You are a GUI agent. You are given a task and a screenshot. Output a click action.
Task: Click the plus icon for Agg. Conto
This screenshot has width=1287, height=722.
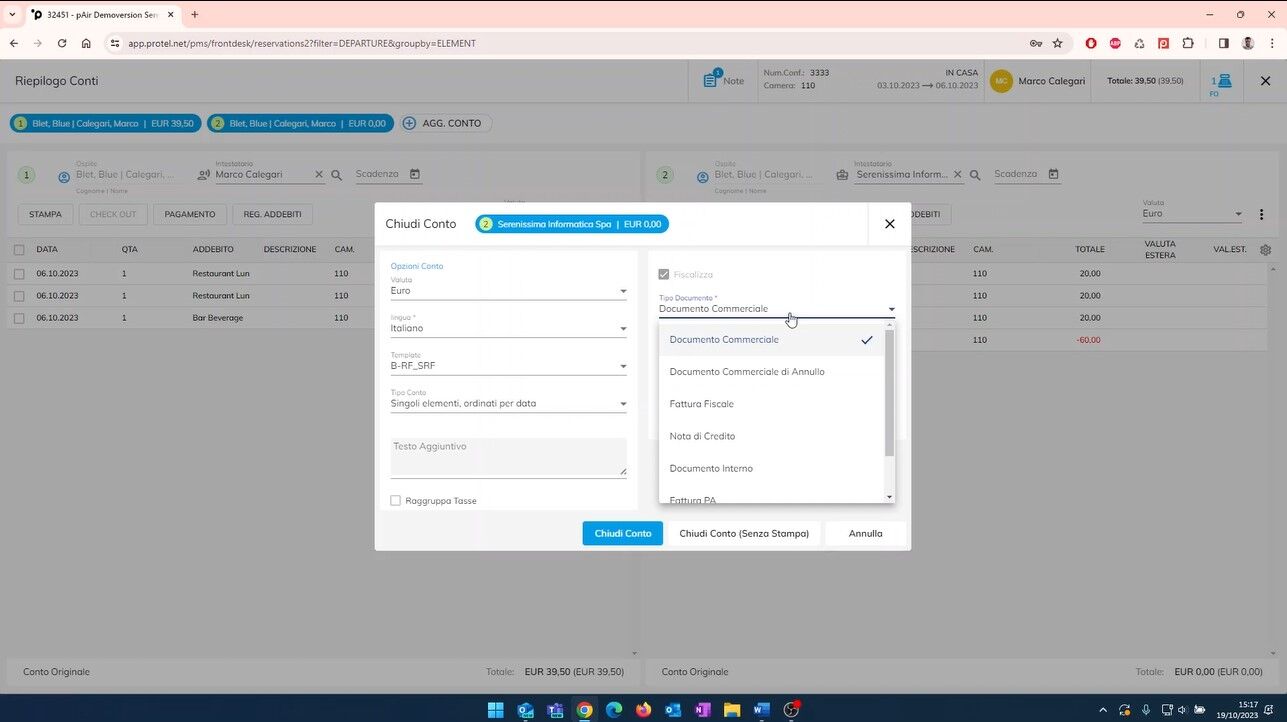pos(409,123)
